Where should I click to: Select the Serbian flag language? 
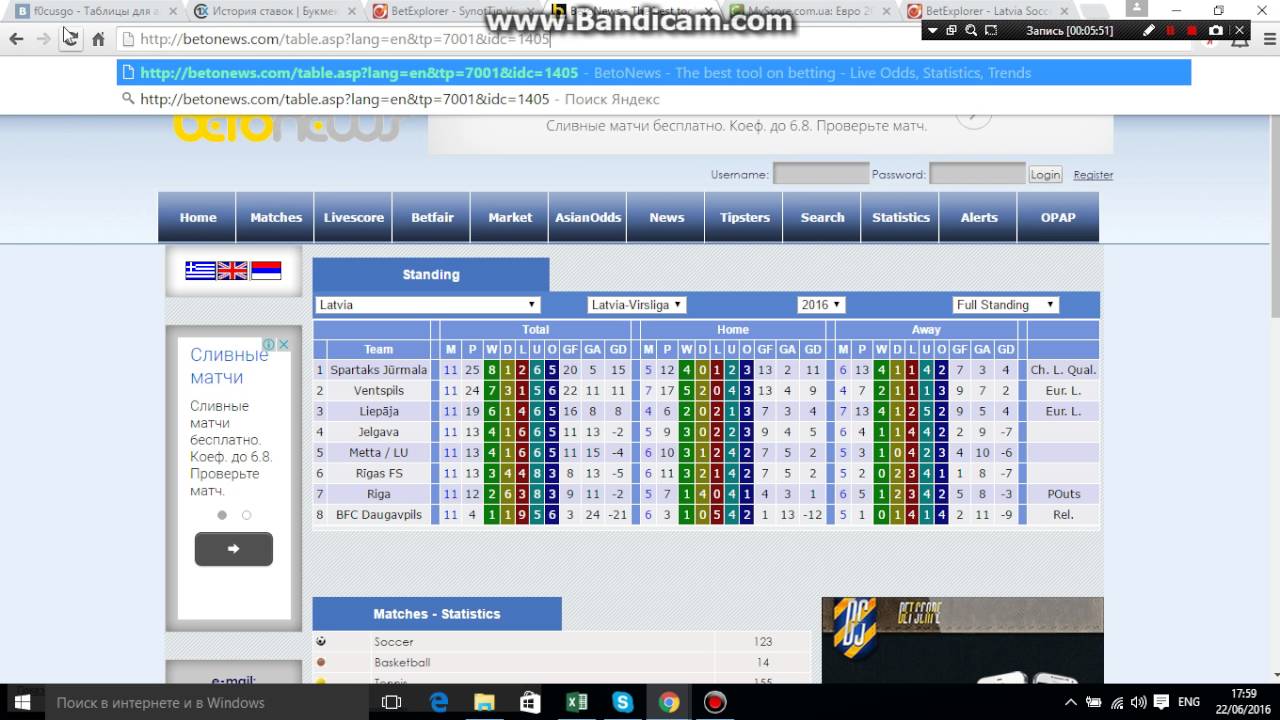265,270
